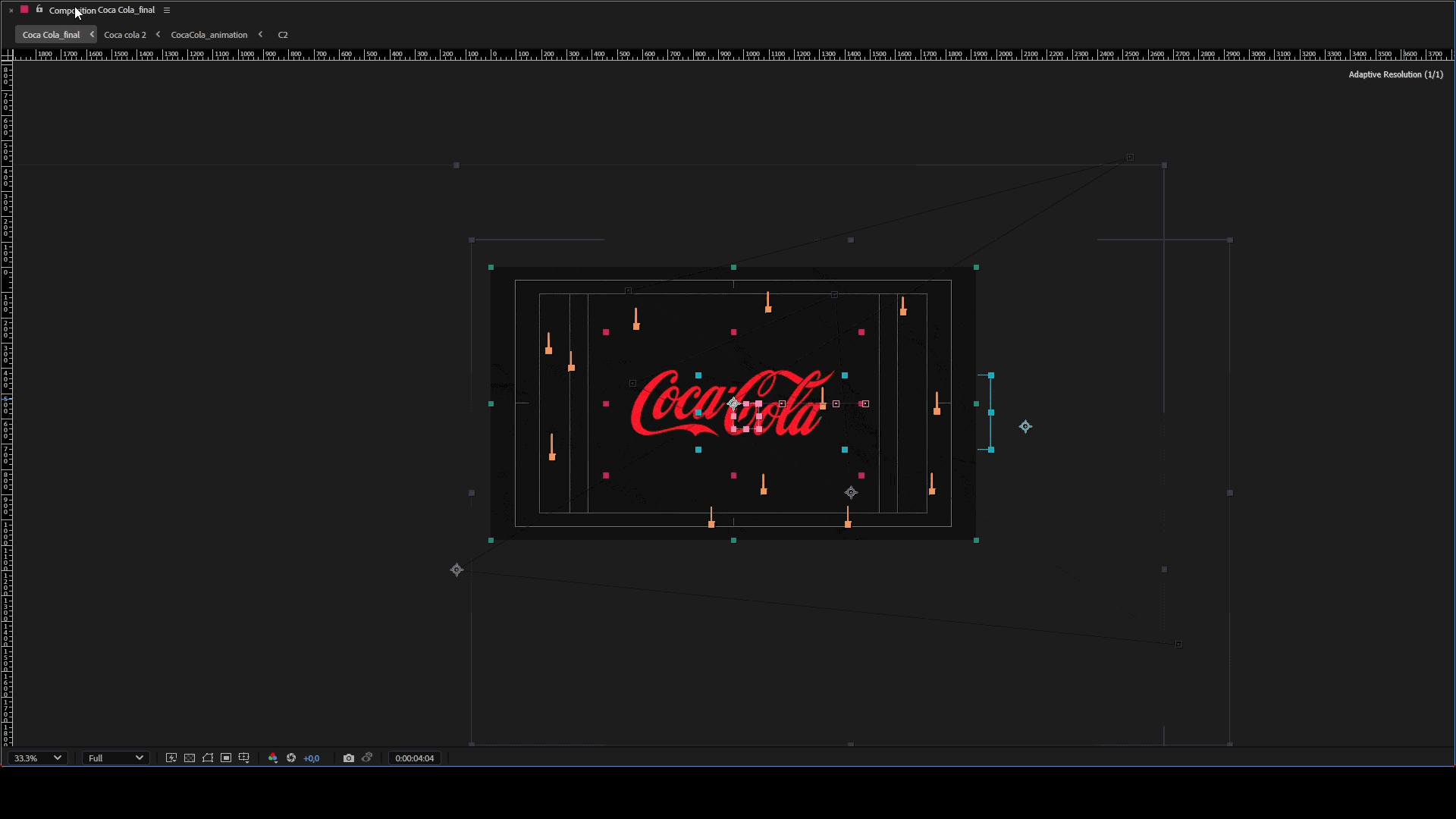Select the bottom-right green corner handle

click(x=976, y=541)
